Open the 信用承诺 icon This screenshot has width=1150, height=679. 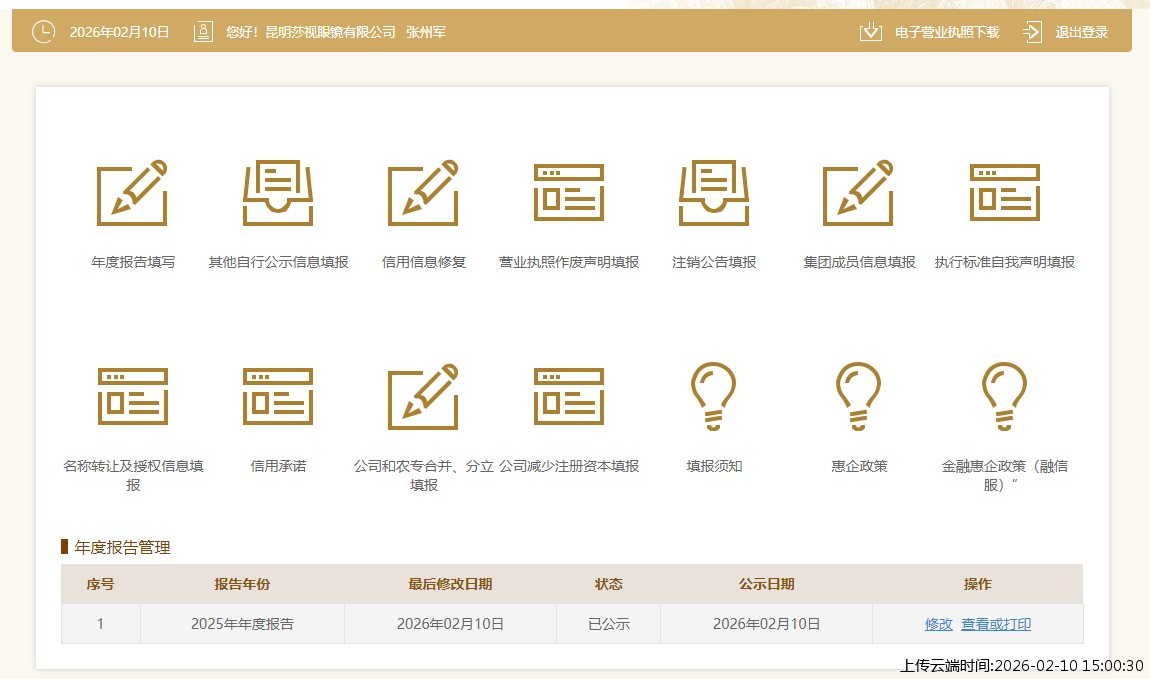point(278,397)
